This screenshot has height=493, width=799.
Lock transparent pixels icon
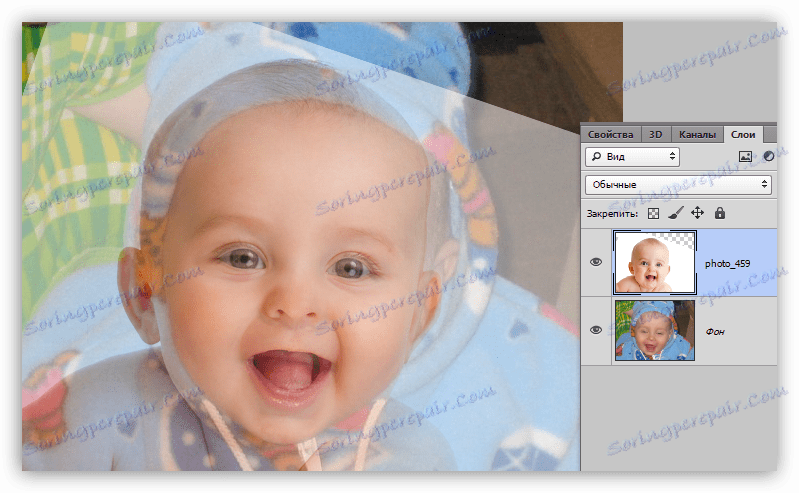[653, 214]
